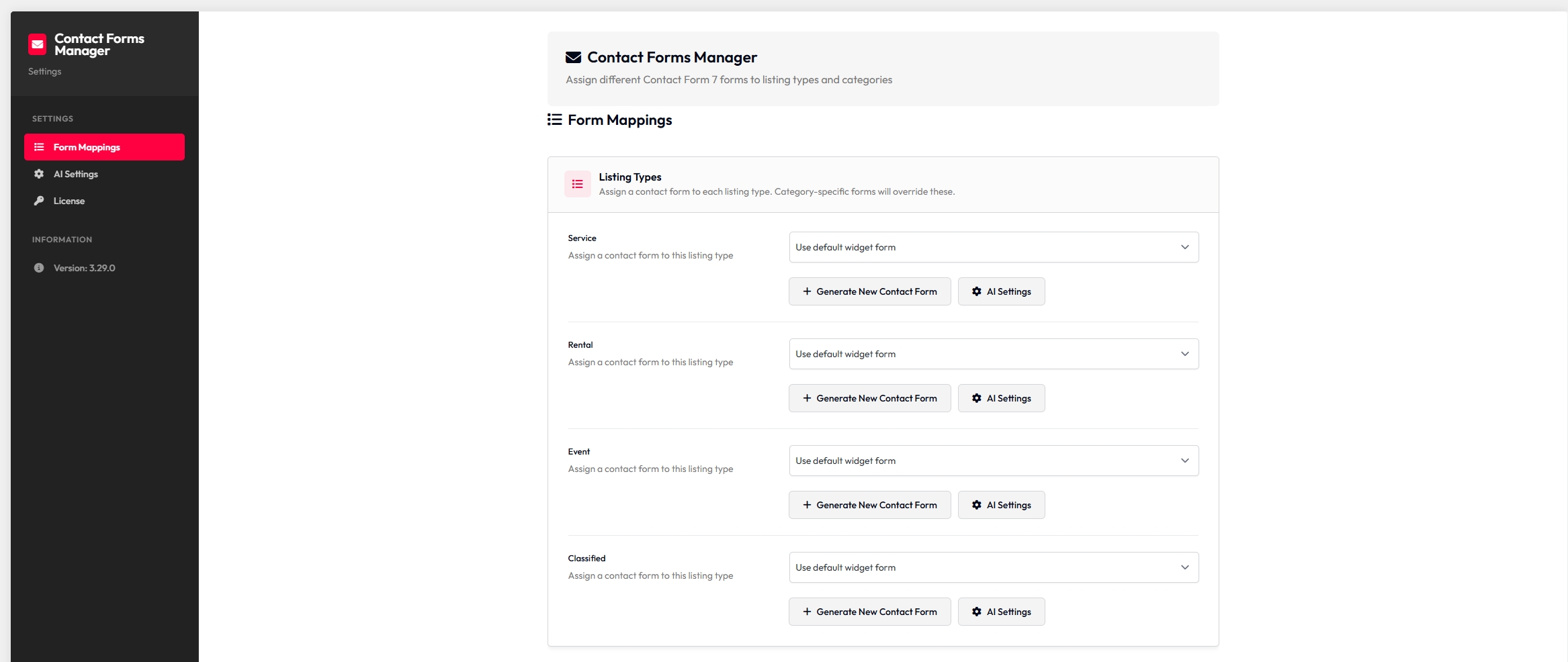The height and width of the screenshot is (662, 1568).
Task: Open the Rental contact form dropdown
Action: click(x=993, y=354)
